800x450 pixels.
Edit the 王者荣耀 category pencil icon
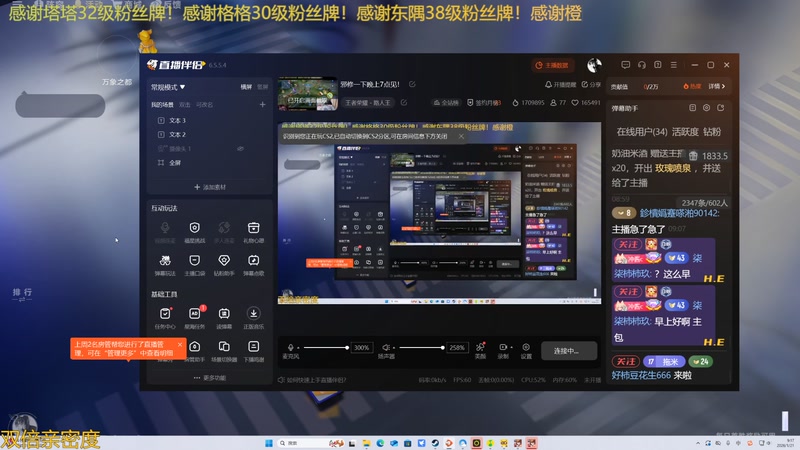point(404,103)
